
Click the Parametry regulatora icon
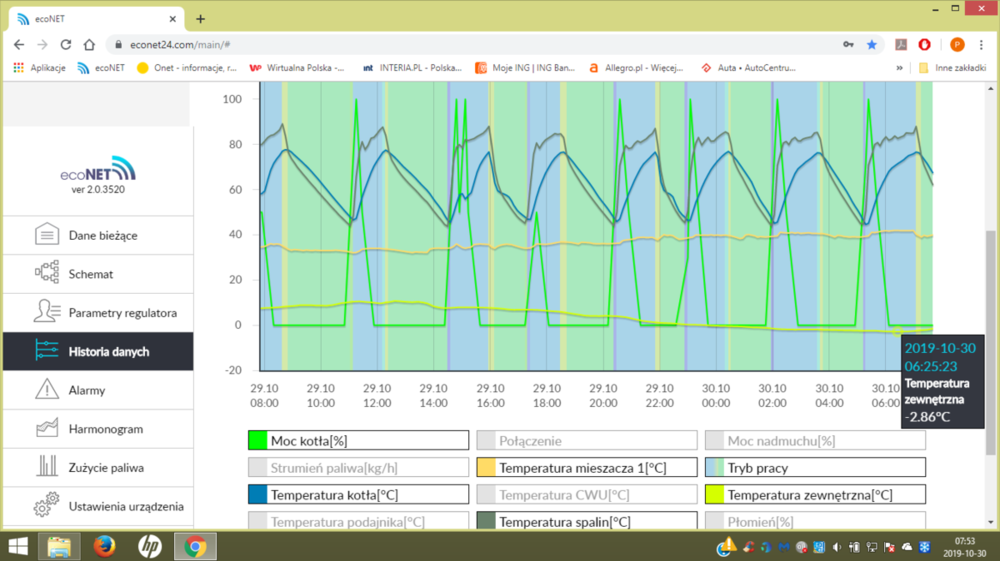click(46, 312)
